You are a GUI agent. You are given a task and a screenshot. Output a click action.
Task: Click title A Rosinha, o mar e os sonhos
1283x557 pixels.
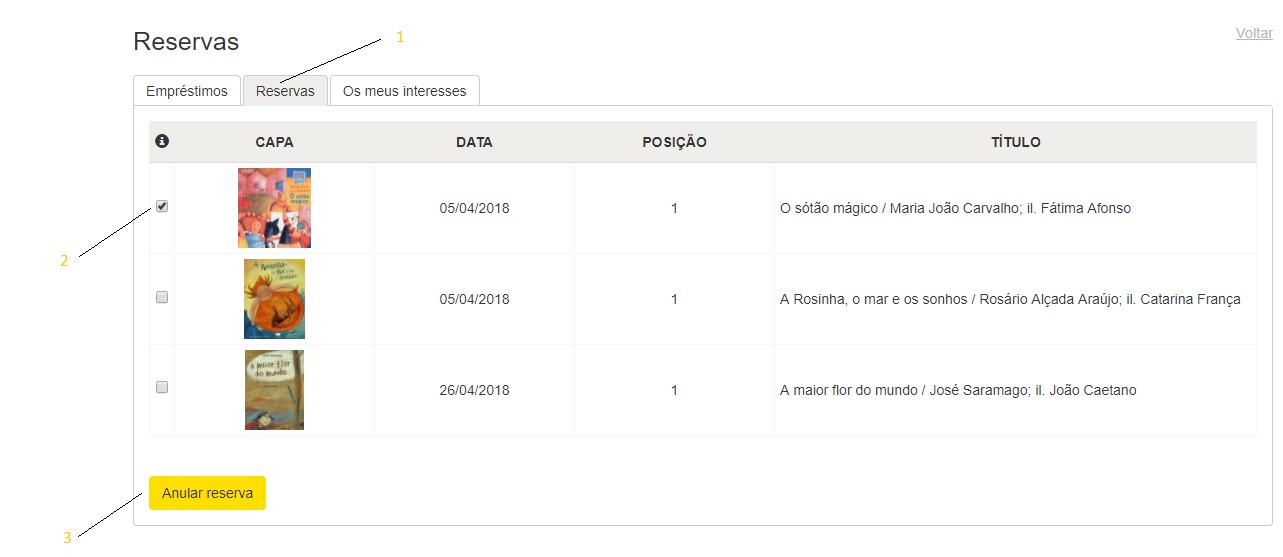point(1010,299)
